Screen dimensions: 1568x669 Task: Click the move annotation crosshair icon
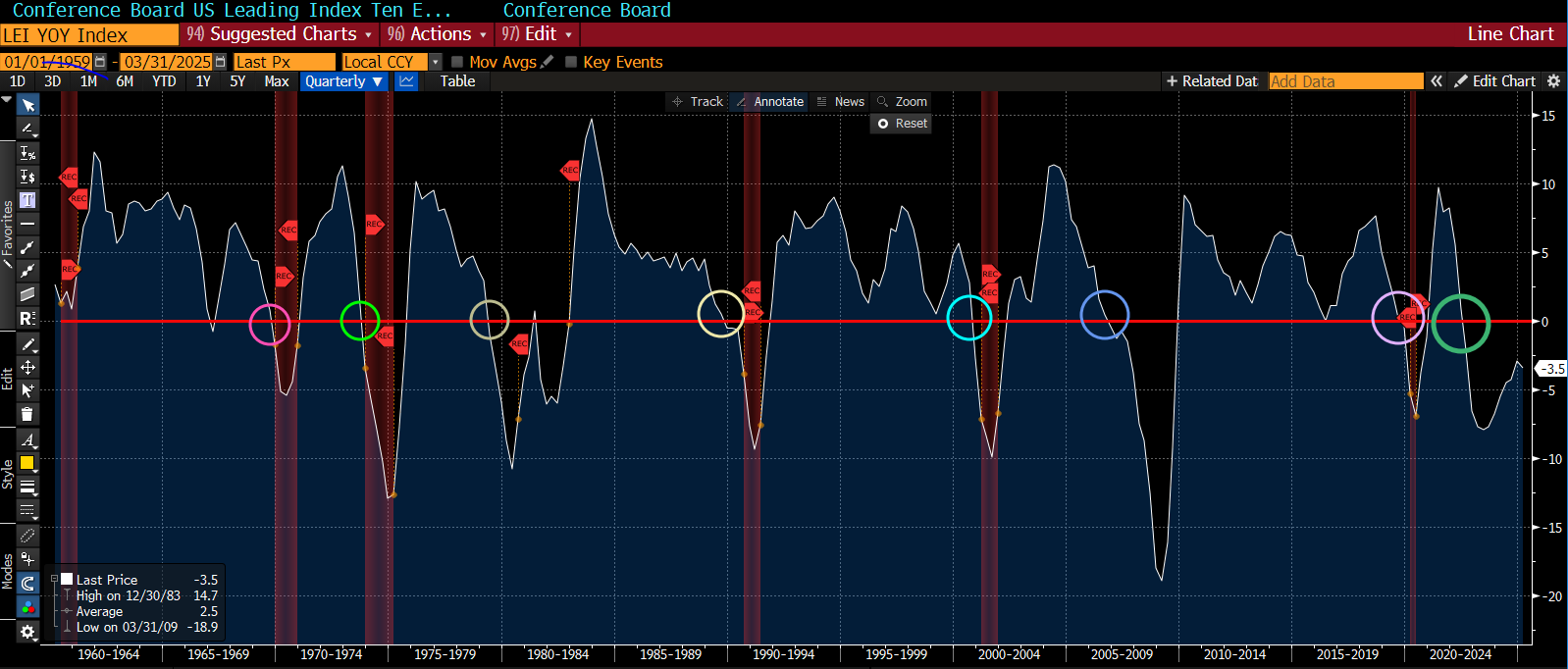(27, 367)
